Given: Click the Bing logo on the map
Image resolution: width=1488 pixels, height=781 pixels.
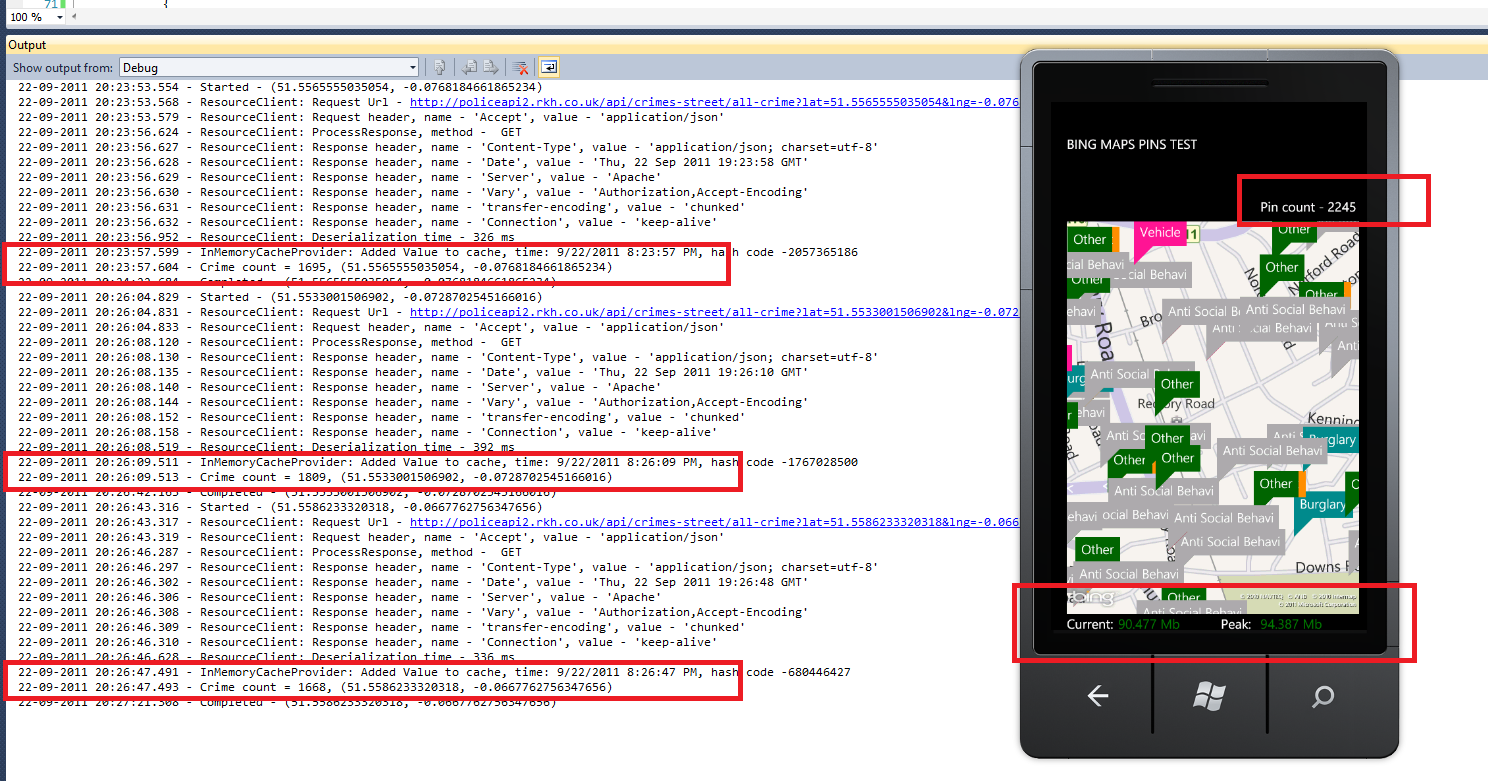Looking at the screenshot, I should click(x=1093, y=597).
